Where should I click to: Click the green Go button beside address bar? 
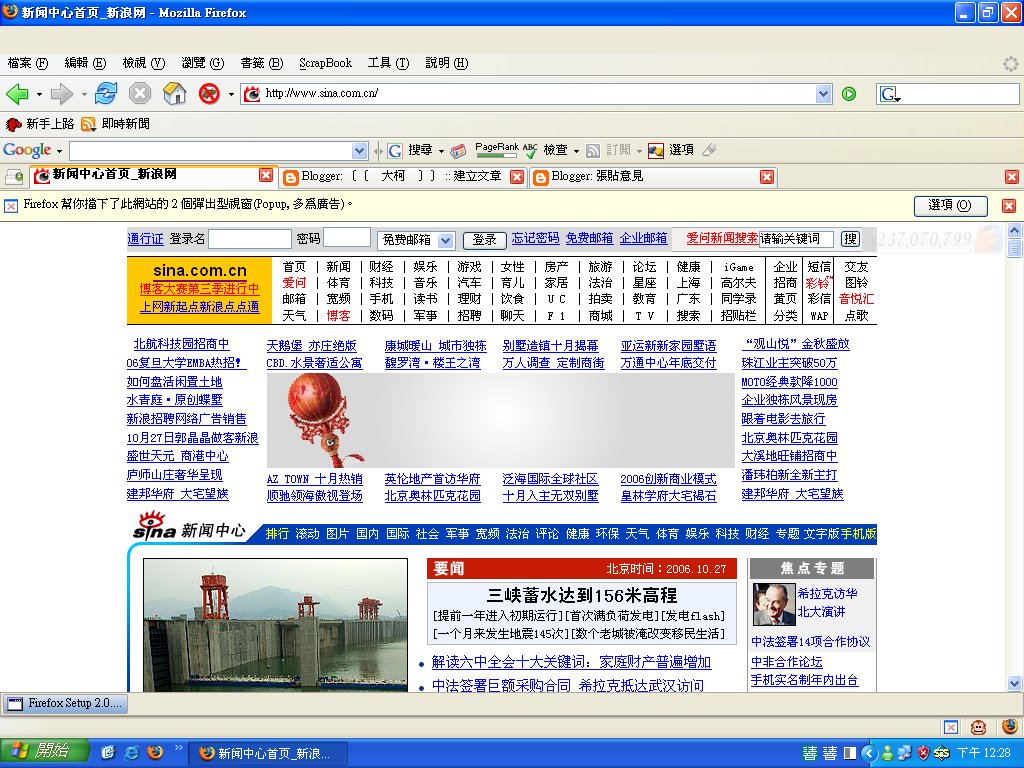[x=849, y=94]
